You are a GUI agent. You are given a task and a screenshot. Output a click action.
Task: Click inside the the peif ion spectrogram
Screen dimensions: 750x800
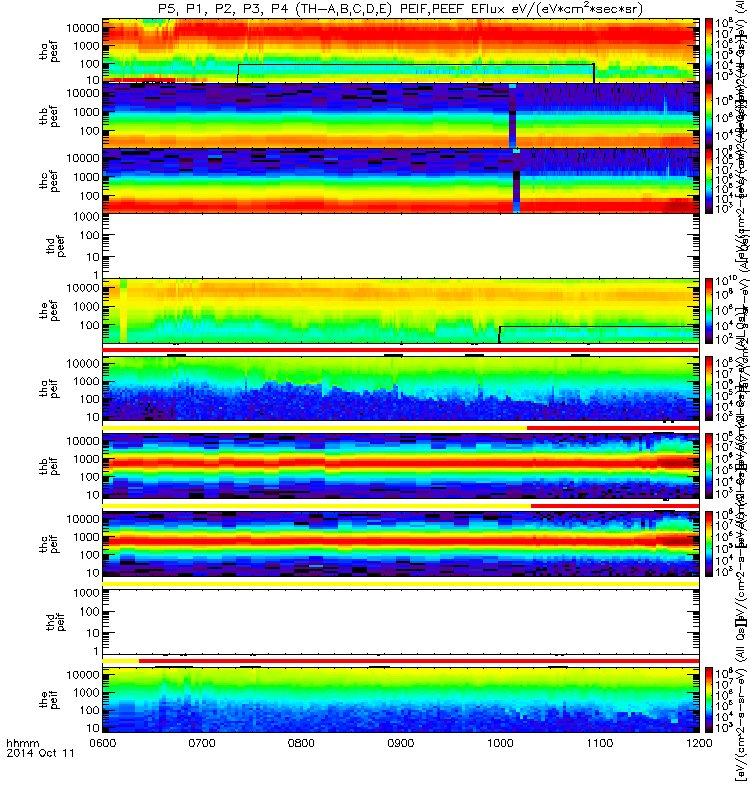pyautogui.click(x=401, y=699)
